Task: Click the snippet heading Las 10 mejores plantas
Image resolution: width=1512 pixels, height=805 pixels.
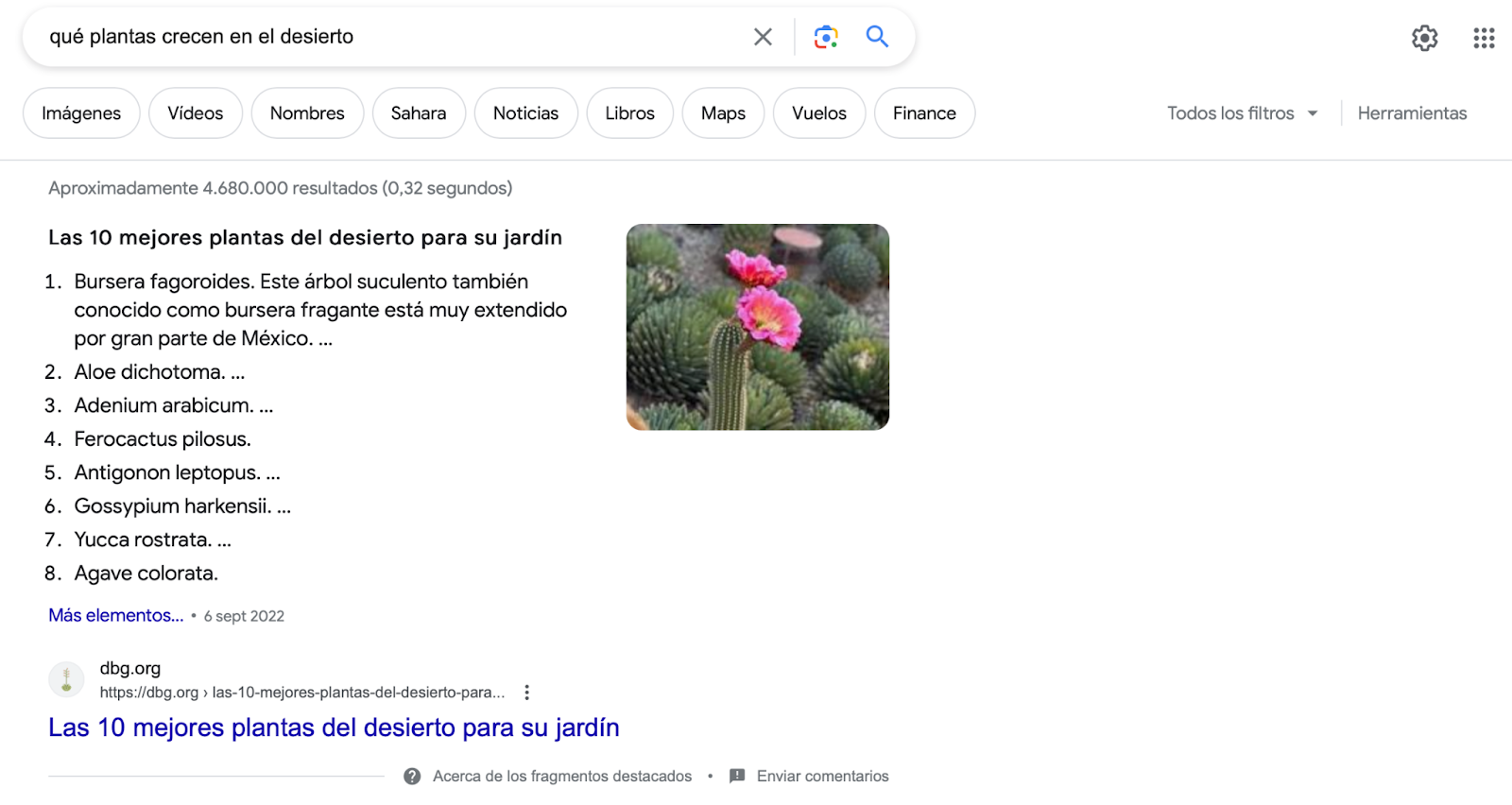Action: point(305,237)
